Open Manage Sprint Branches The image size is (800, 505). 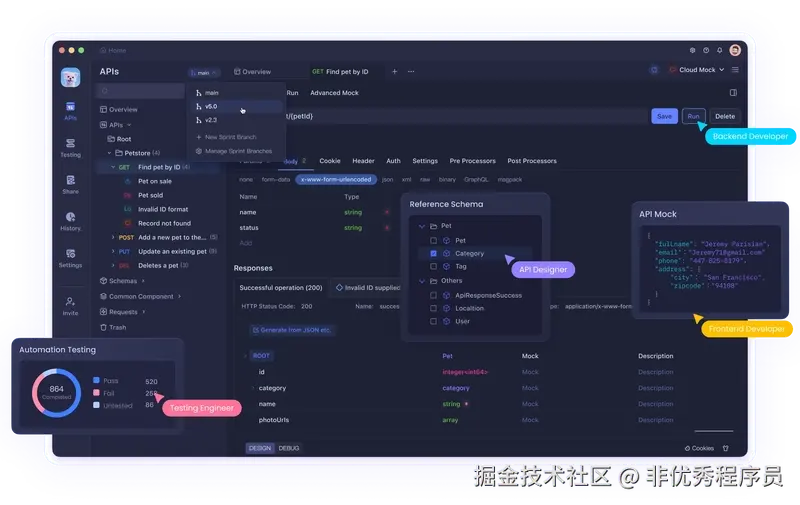click(x=234, y=152)
